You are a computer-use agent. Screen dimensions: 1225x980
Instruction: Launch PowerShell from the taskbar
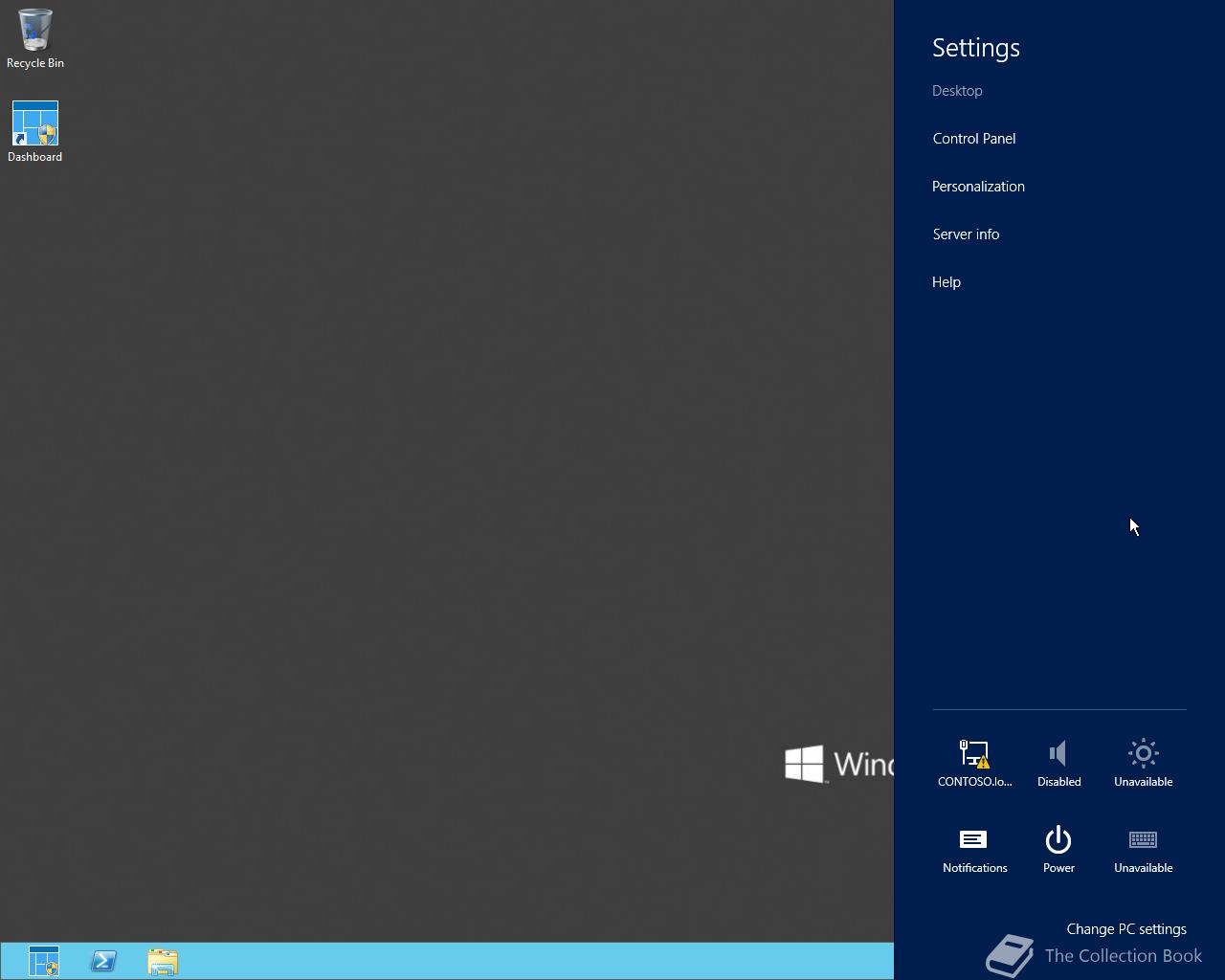(x=103, y=961)
